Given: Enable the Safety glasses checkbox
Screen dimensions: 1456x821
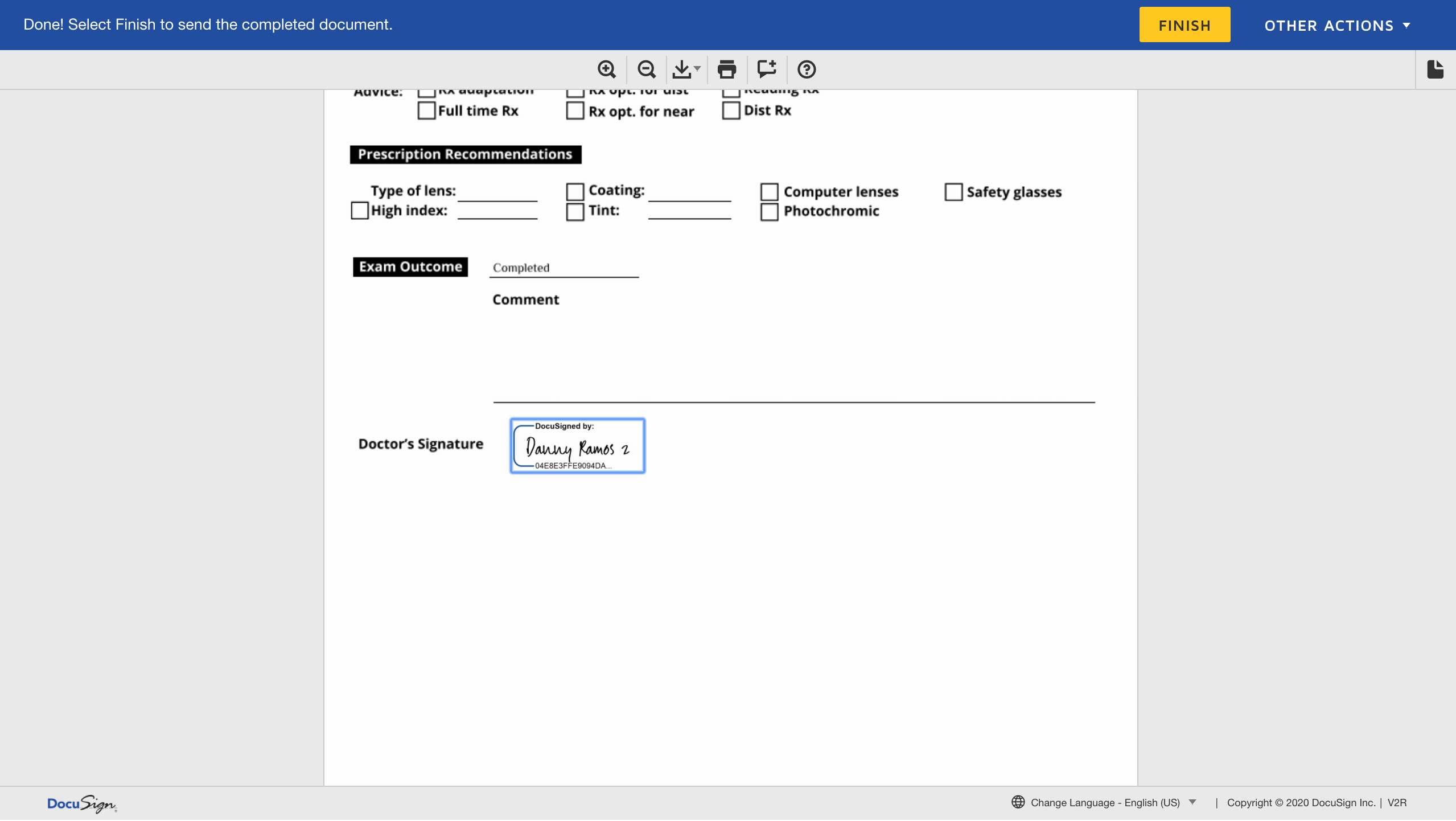Looking at the screenshot, I should tap(953, 192).
